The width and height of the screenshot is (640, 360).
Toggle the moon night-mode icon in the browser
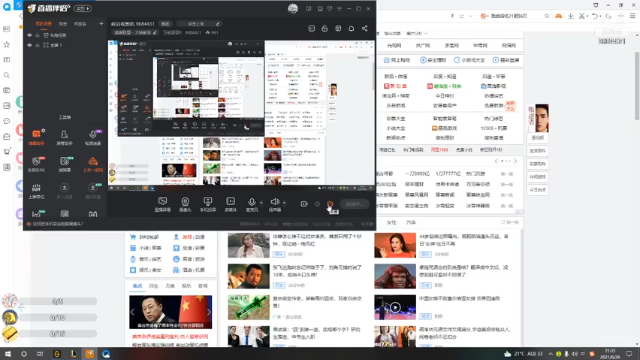[608, 16]
